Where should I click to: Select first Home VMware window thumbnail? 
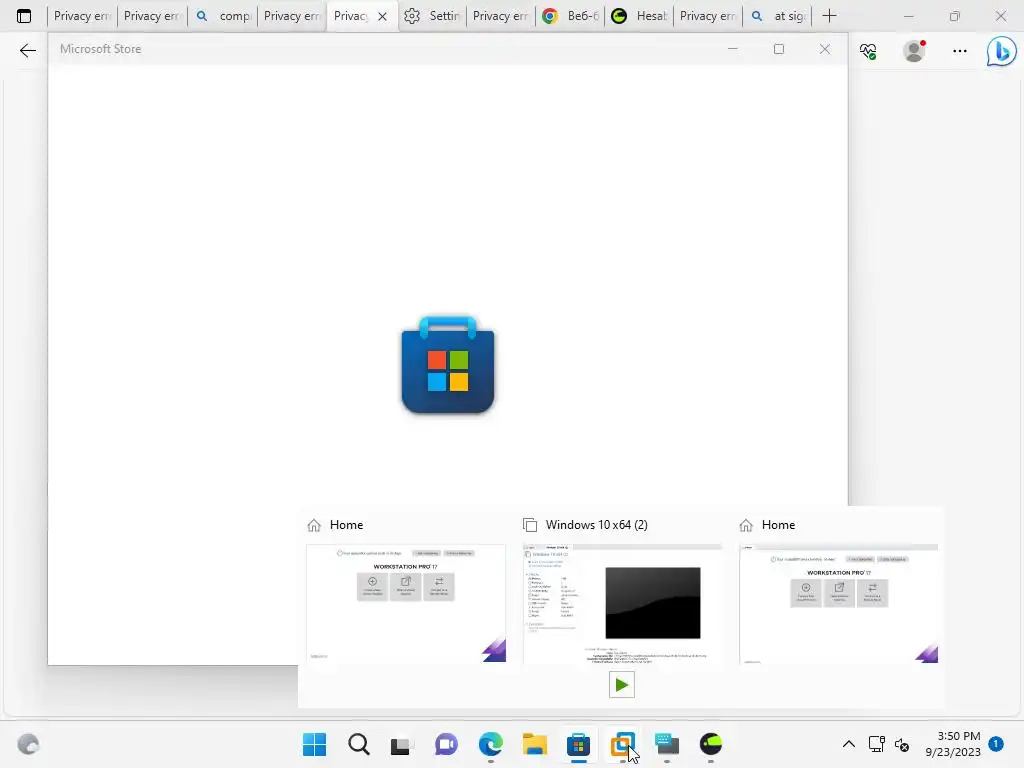(406, 603)
